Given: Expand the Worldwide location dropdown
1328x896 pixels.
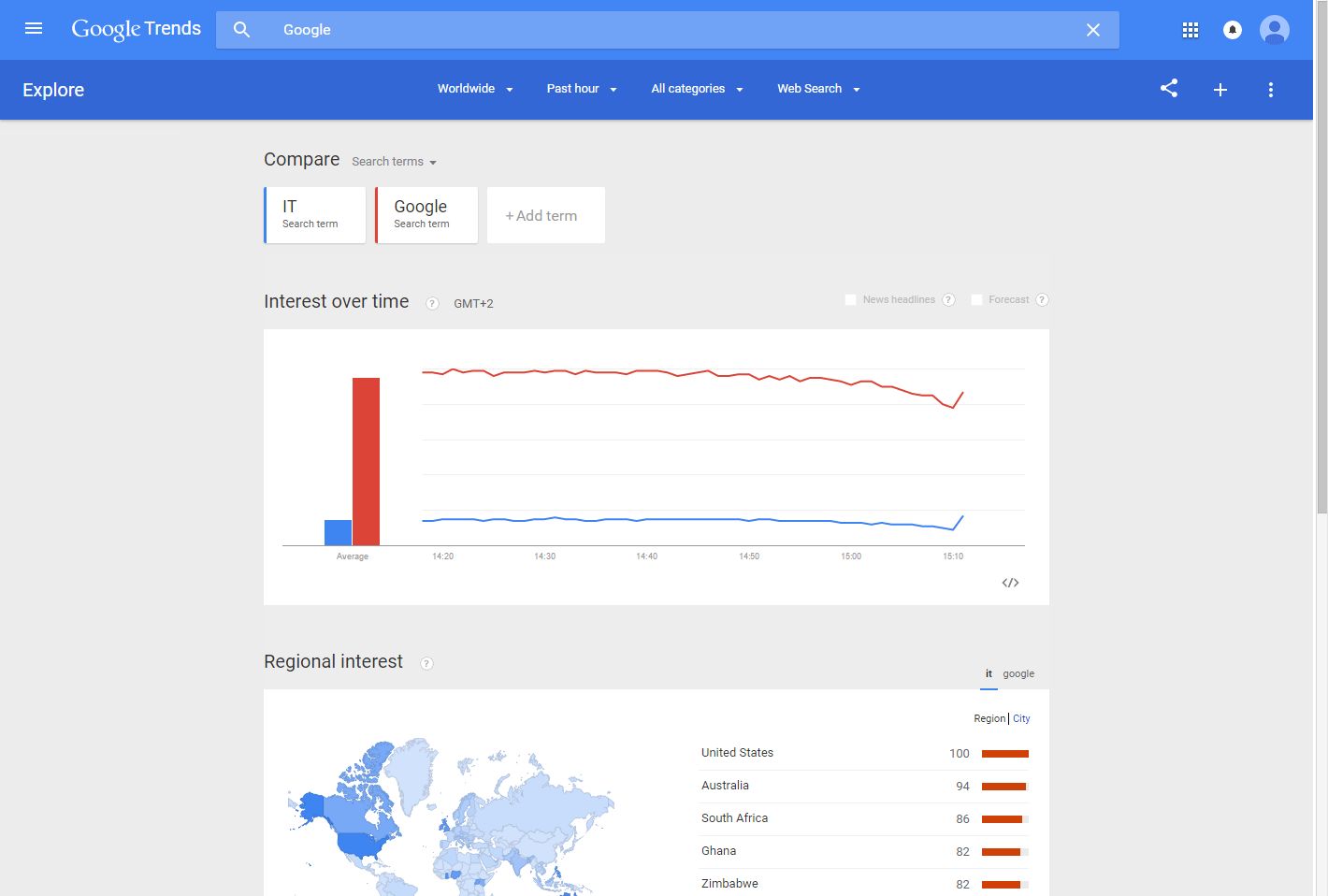Looking at the screenshot, I should (x=475, y=89).
